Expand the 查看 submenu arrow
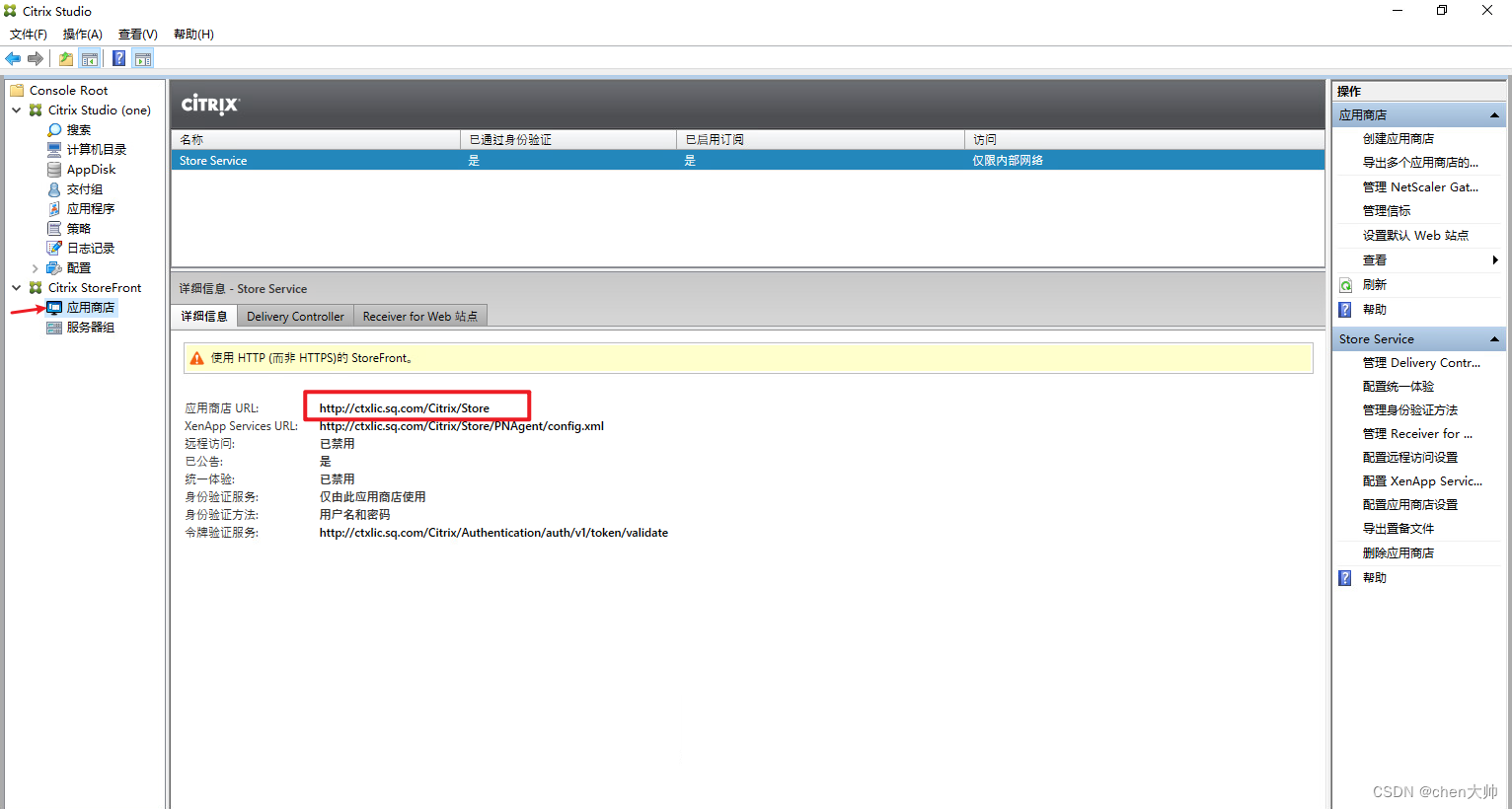This screenshot has height=809, width=1512. pyautogui.click(x=1495, y=260)
